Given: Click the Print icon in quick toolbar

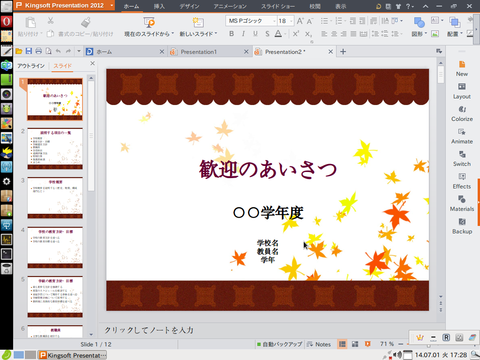Looking at the screenshot, I should click(x=39, y=51).
